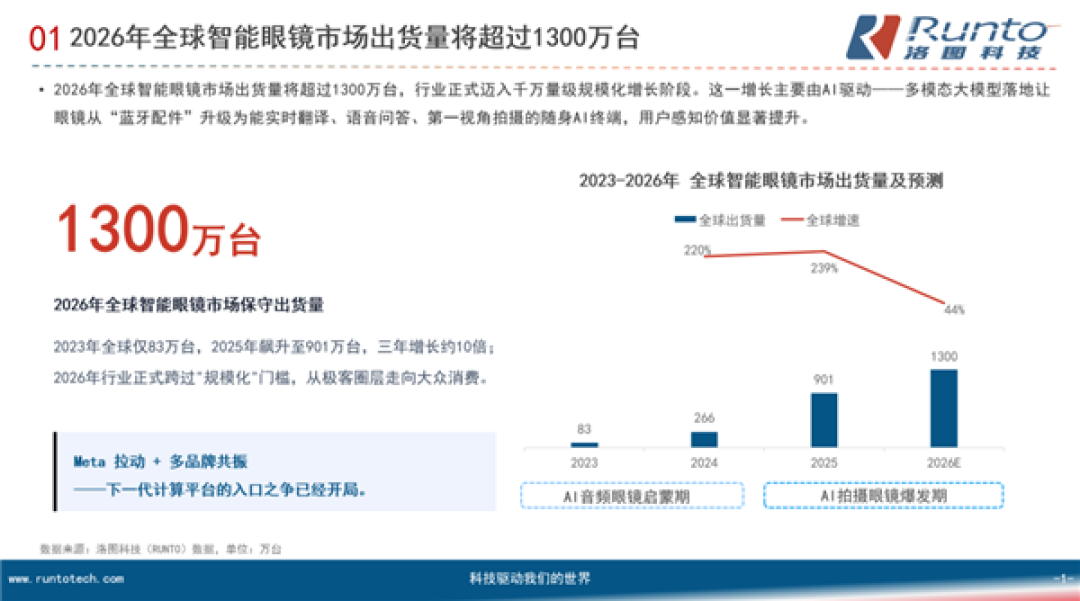1080x601 pixels.
Task: Click the 'AI拍摄眼镜爆发期' dashed box
Action: point(884,496)
